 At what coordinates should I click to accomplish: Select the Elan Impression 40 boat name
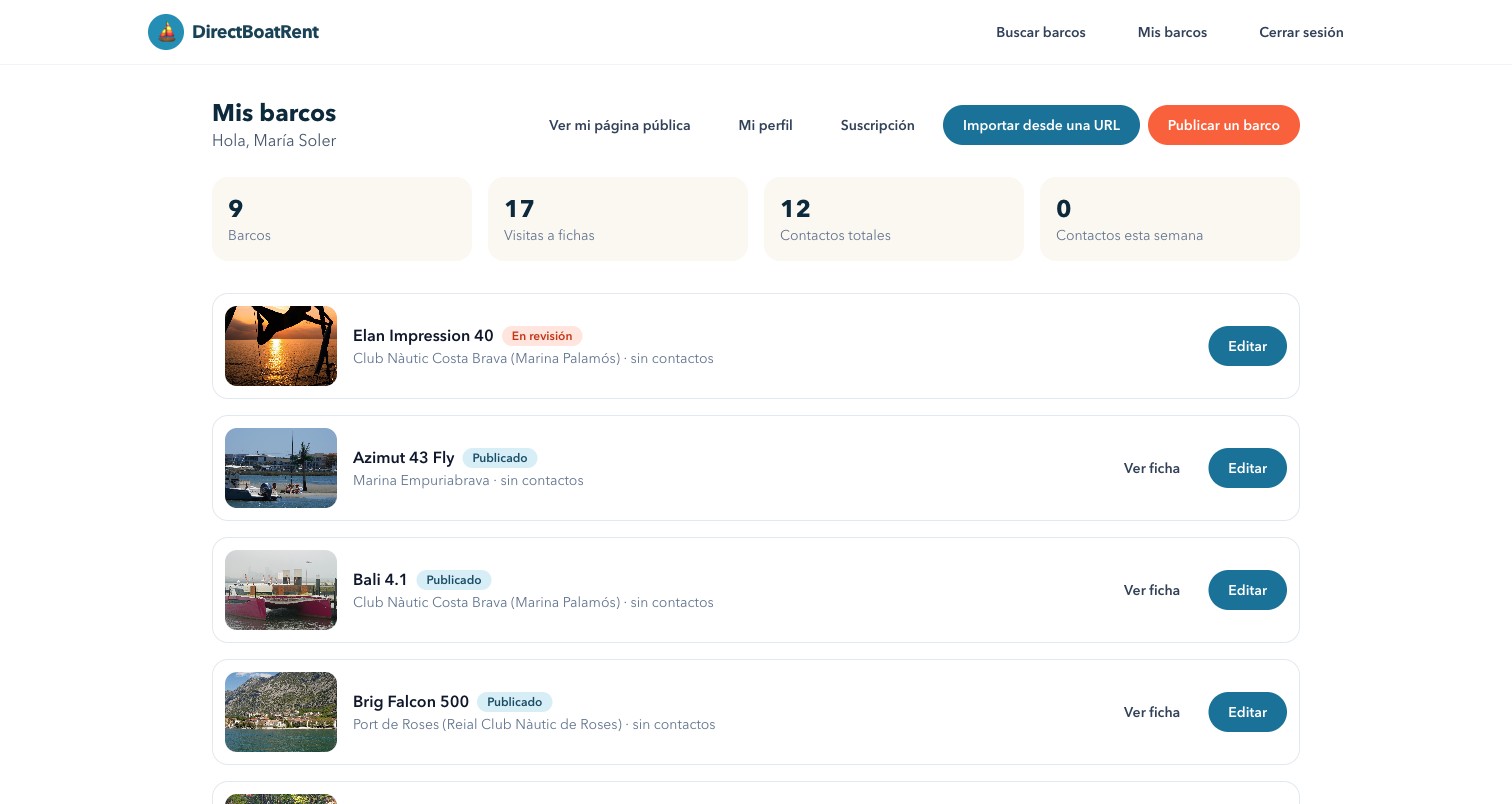point(423,336)
